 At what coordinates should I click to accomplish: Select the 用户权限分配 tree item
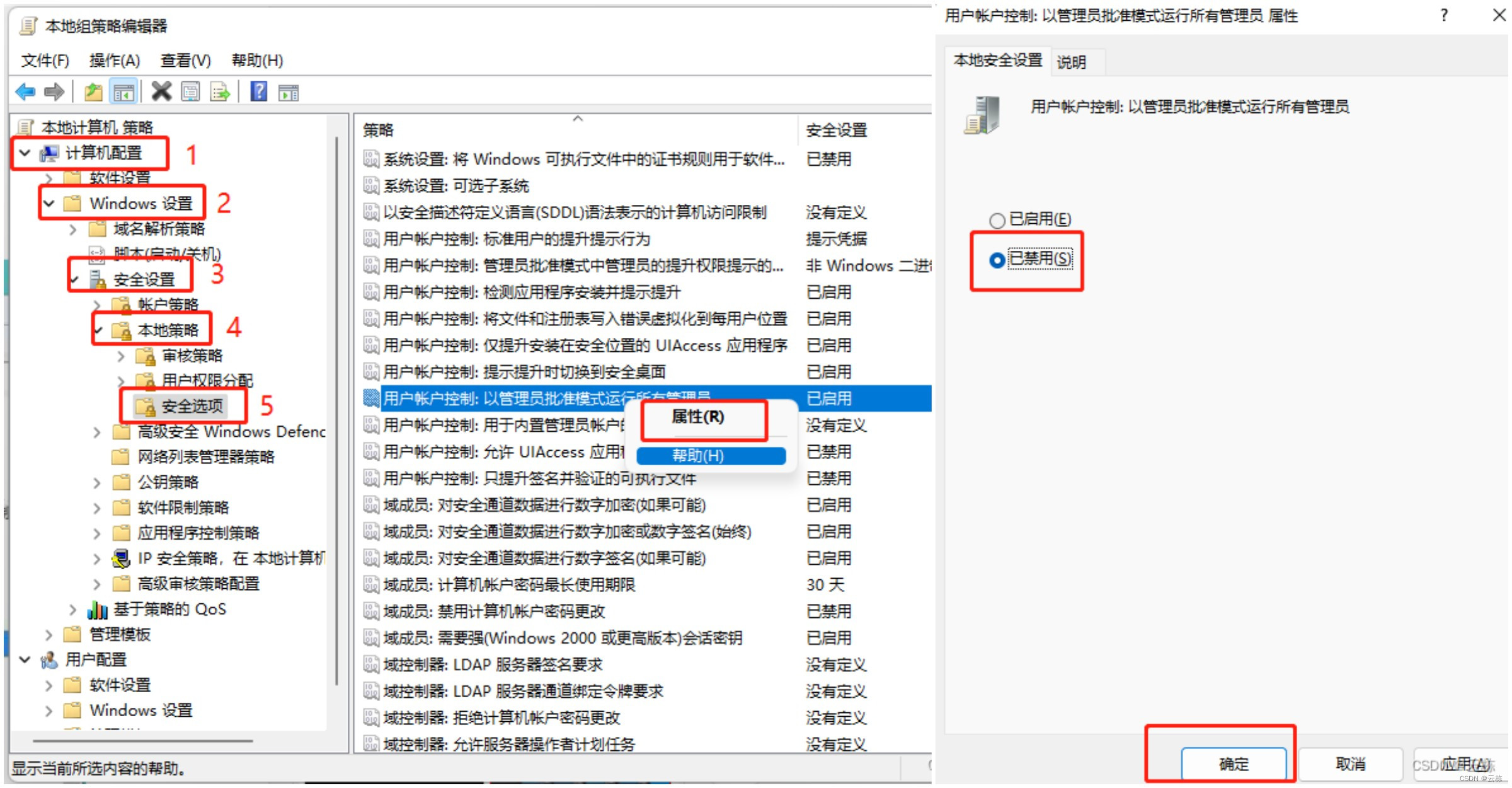click(207, 381)
